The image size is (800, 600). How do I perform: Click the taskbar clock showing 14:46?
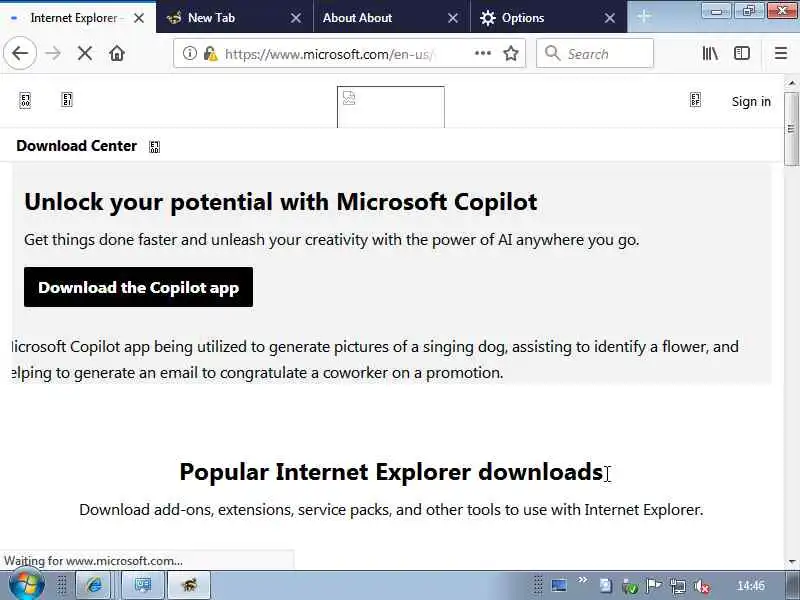[x=751, y=585]
